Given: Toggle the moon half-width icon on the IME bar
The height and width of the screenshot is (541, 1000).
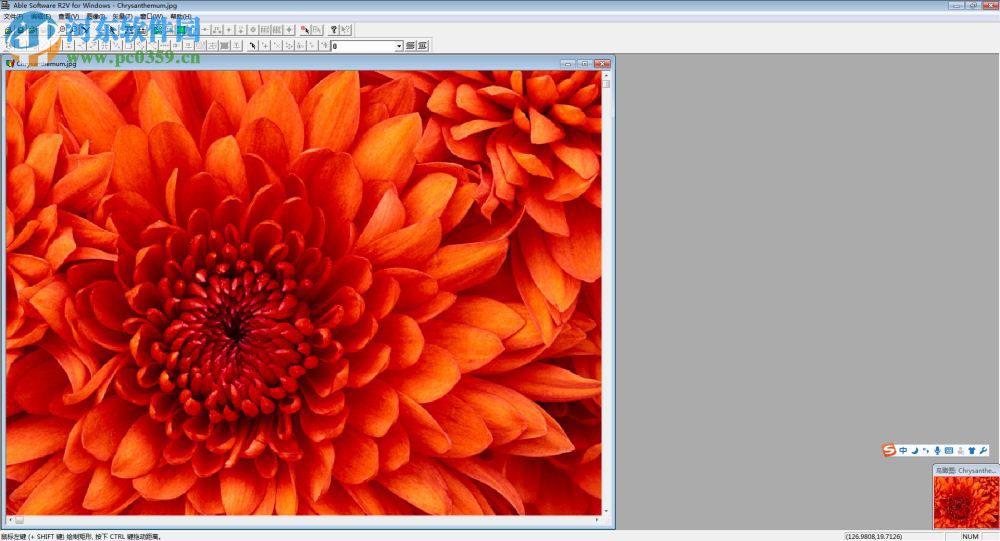Looking at the screenshot, I should click(915, 450).
